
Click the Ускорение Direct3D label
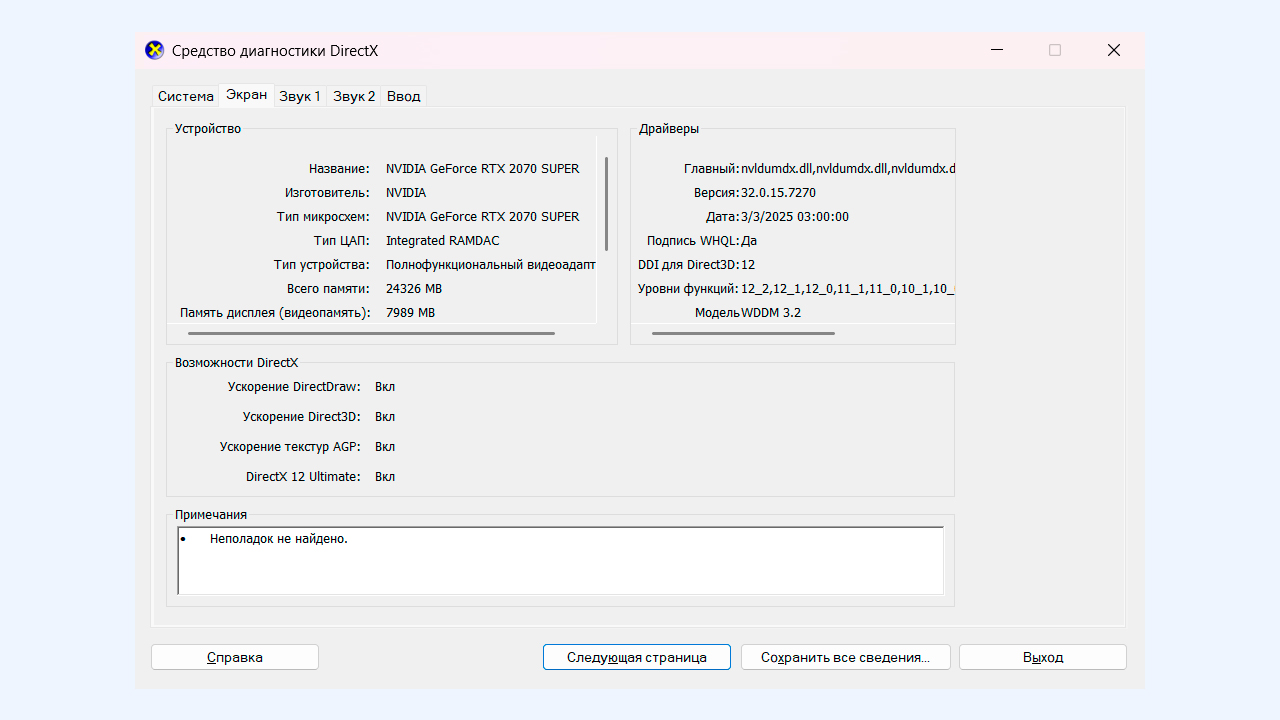pyautogui.click(x=301, y=417)
